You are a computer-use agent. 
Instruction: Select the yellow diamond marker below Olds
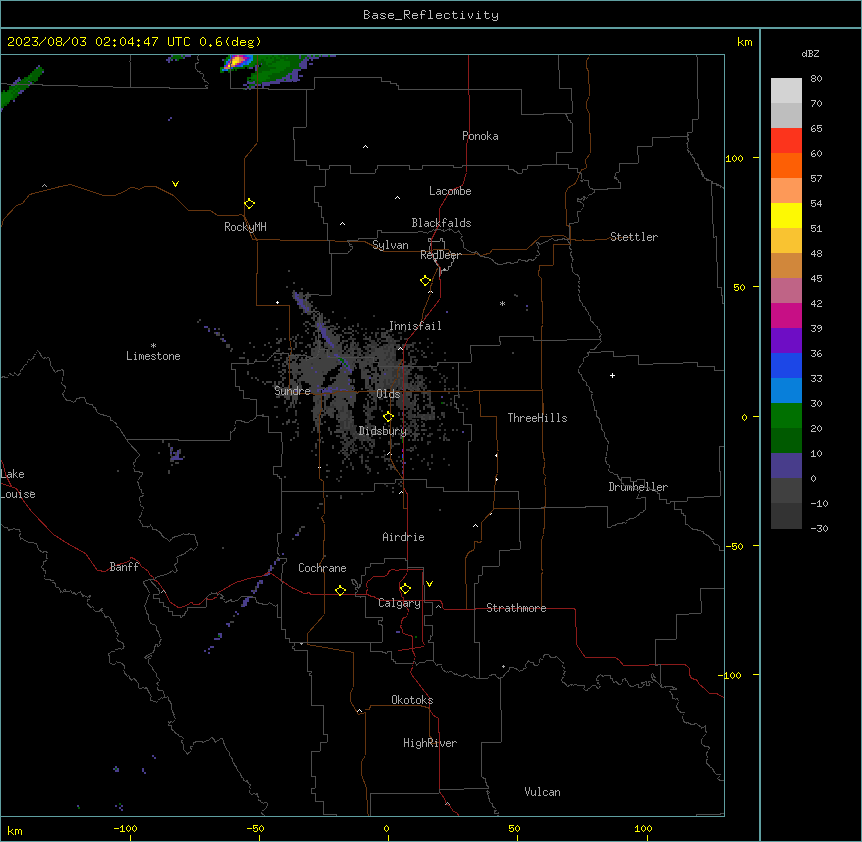pos(388,417)
